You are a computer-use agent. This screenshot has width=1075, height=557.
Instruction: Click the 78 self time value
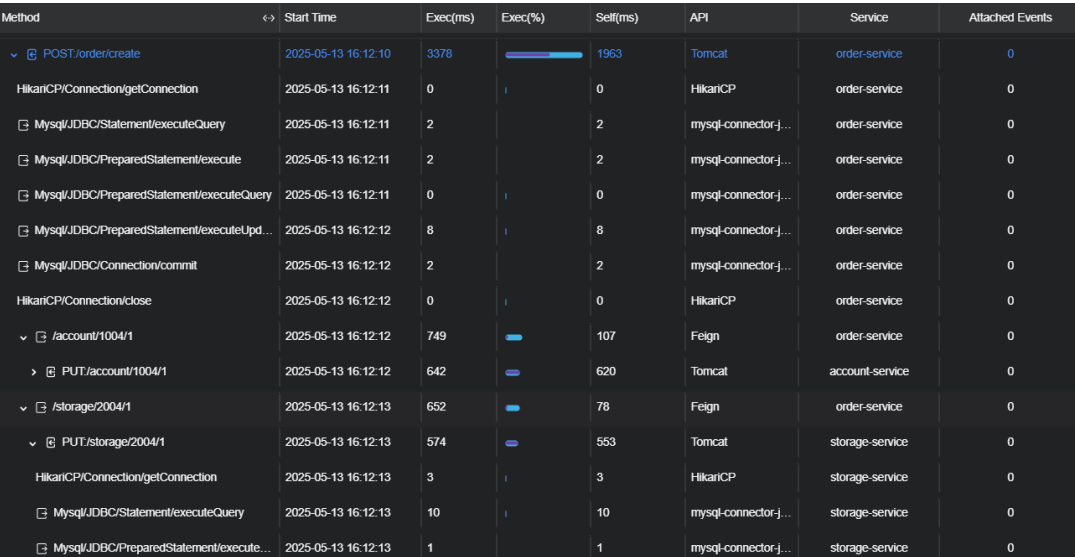coord(603,407)
